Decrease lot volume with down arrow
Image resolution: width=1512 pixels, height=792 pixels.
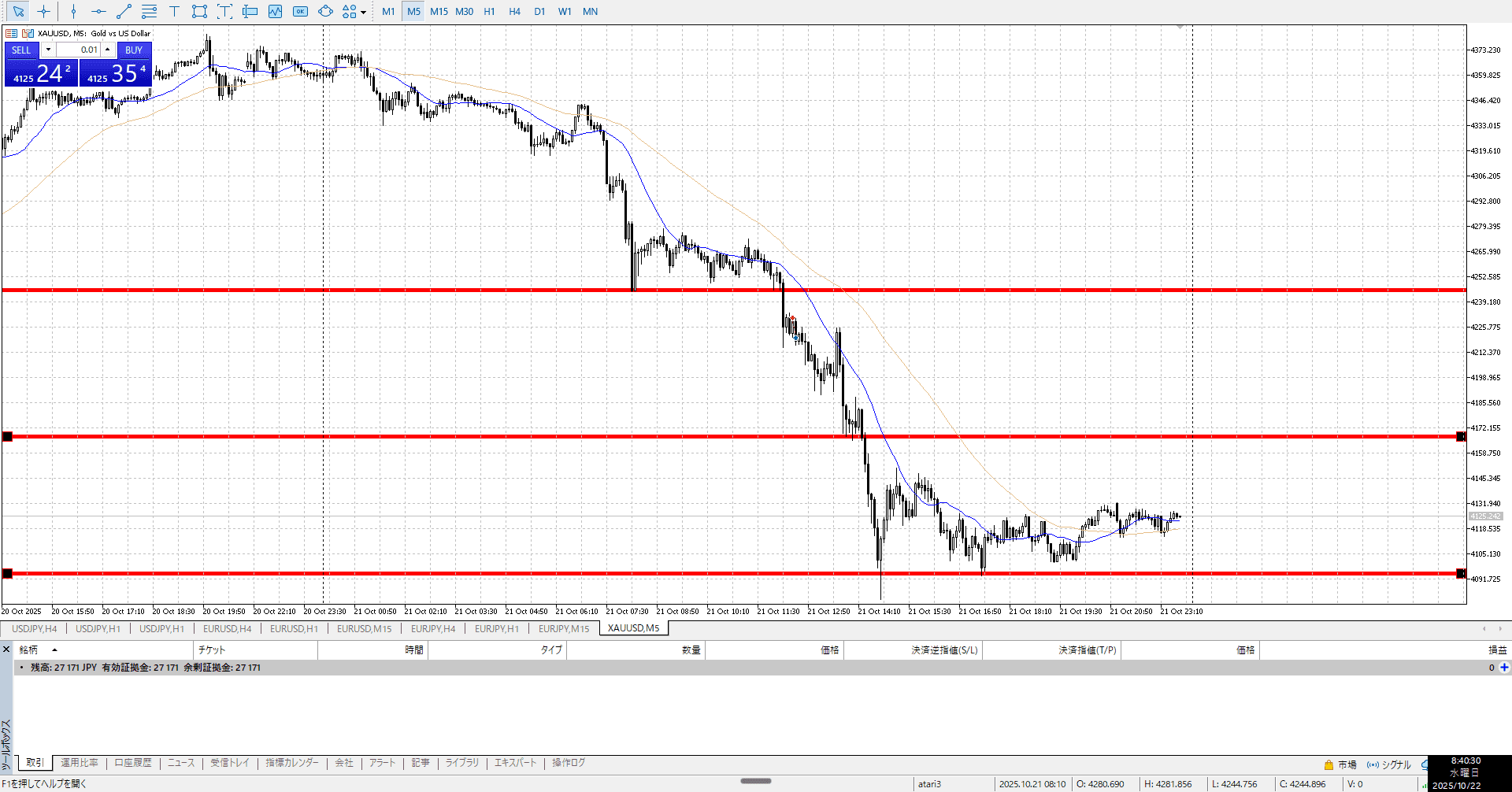(48, 50)
